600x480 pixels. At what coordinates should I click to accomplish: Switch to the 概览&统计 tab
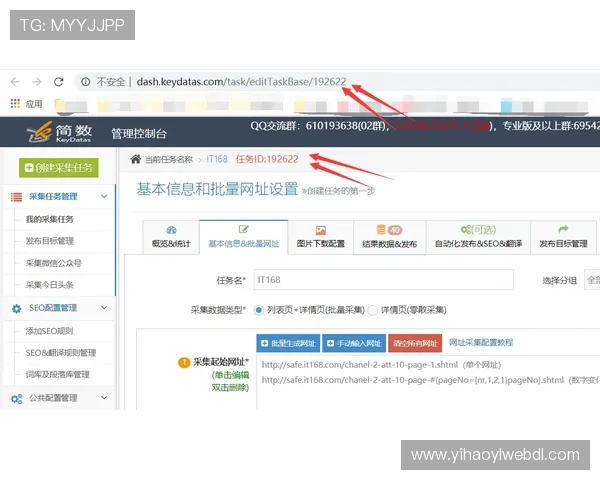coord(171,237)
